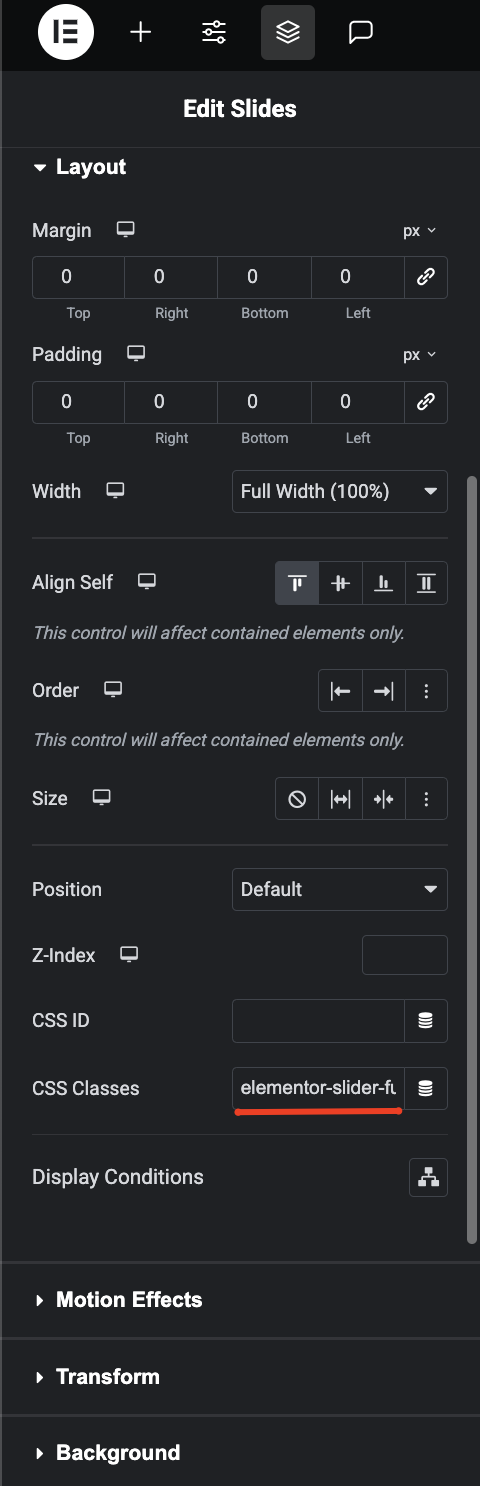480x1486 pixels.
Task: Click the CSS Classes input field
Action: 318,1088
